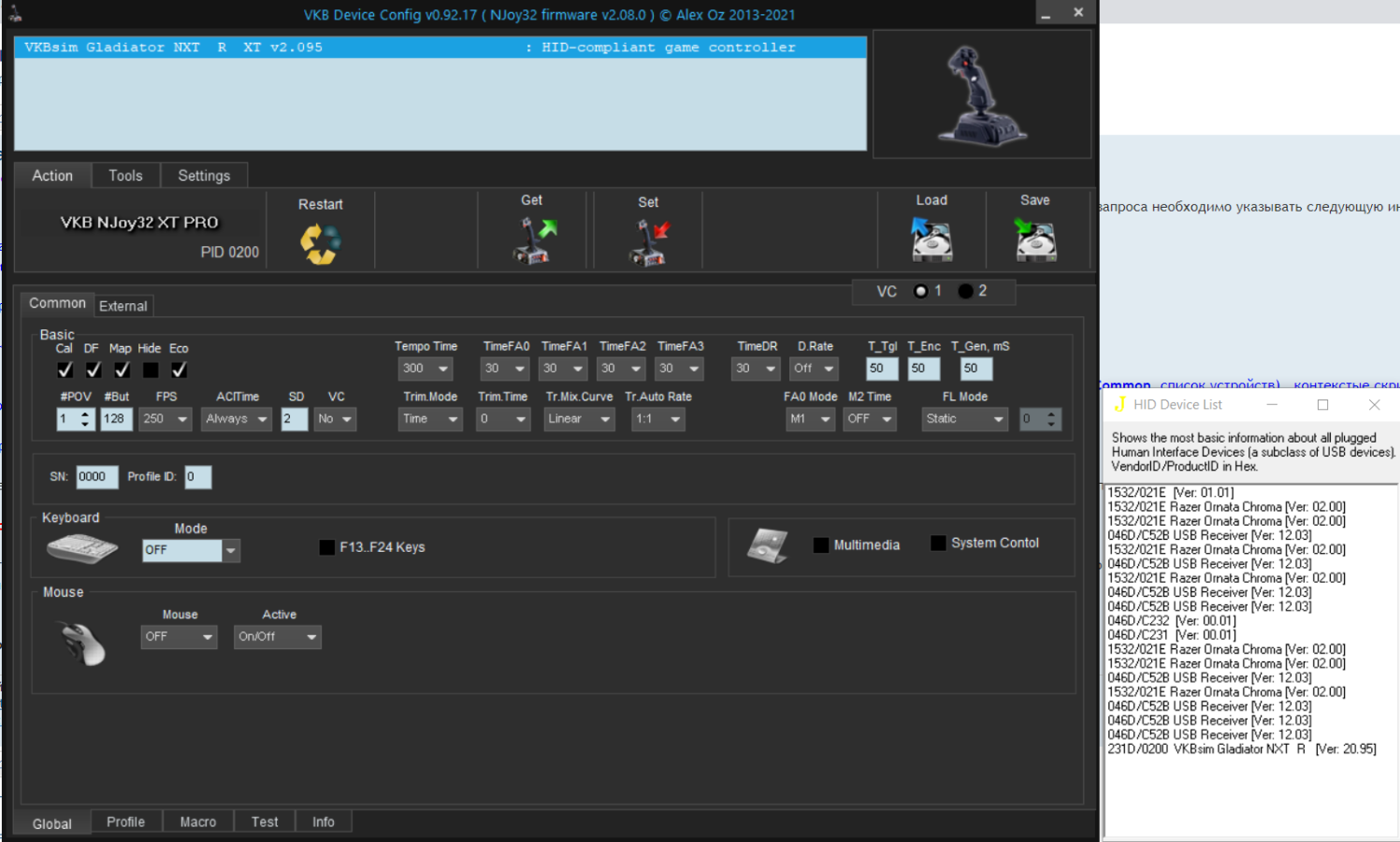Switch to the Settings tab
Screen dimensions: 1400x842
204,176
